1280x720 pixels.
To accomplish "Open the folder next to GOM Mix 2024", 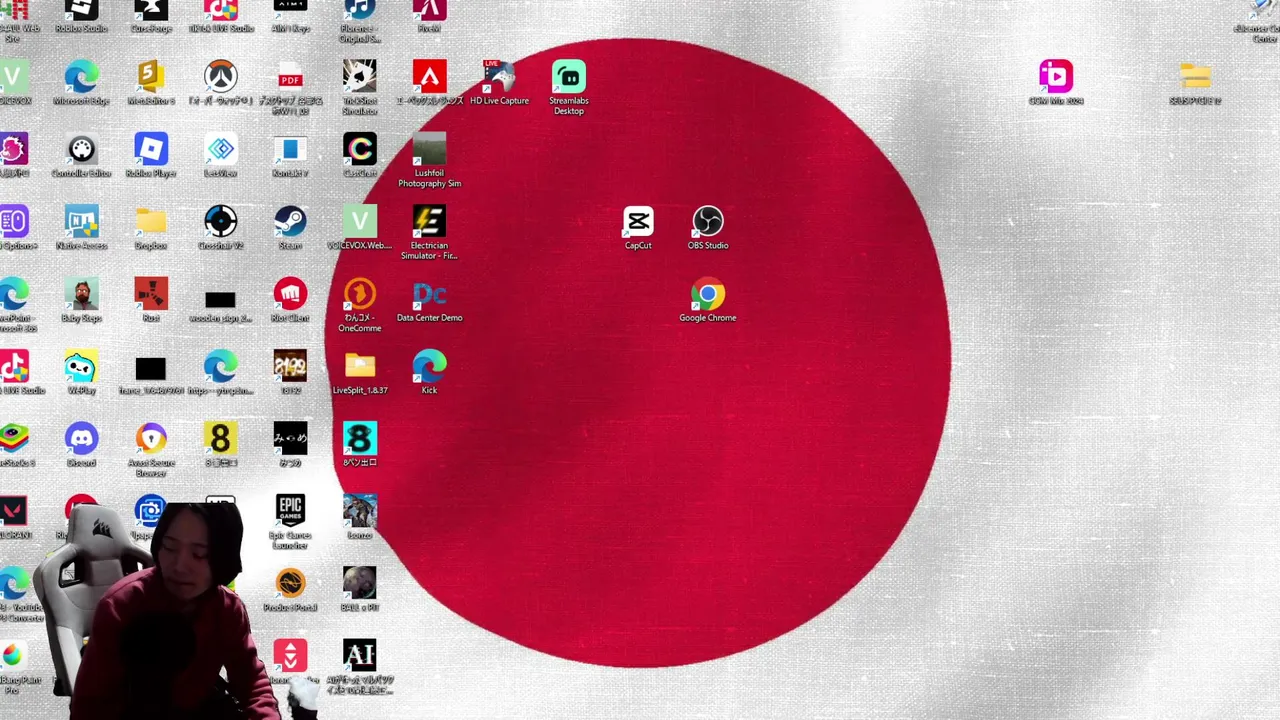I will (1195, 77).
